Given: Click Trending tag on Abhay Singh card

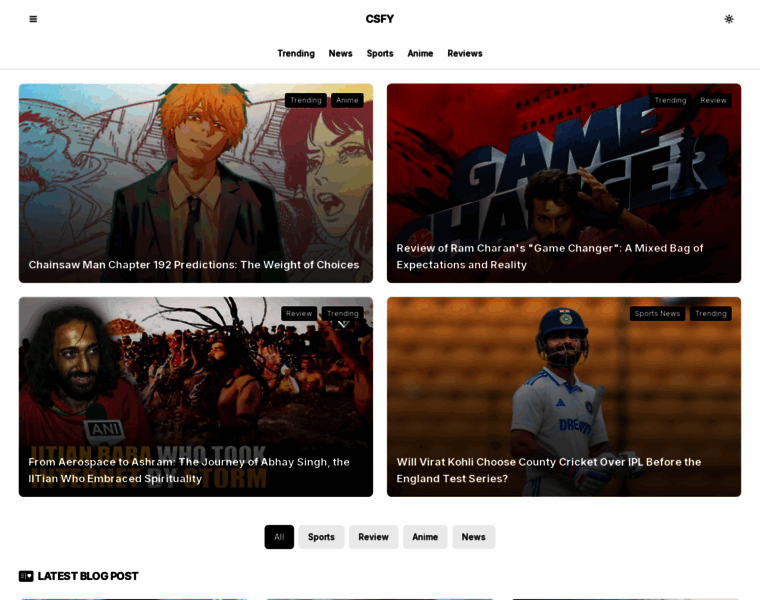Looking at the screenshot, I should 343,313.
